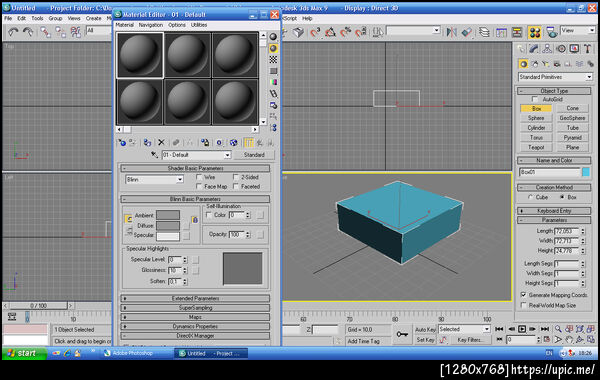Open the Material menu in Material Editor

(x=124, y=25)
